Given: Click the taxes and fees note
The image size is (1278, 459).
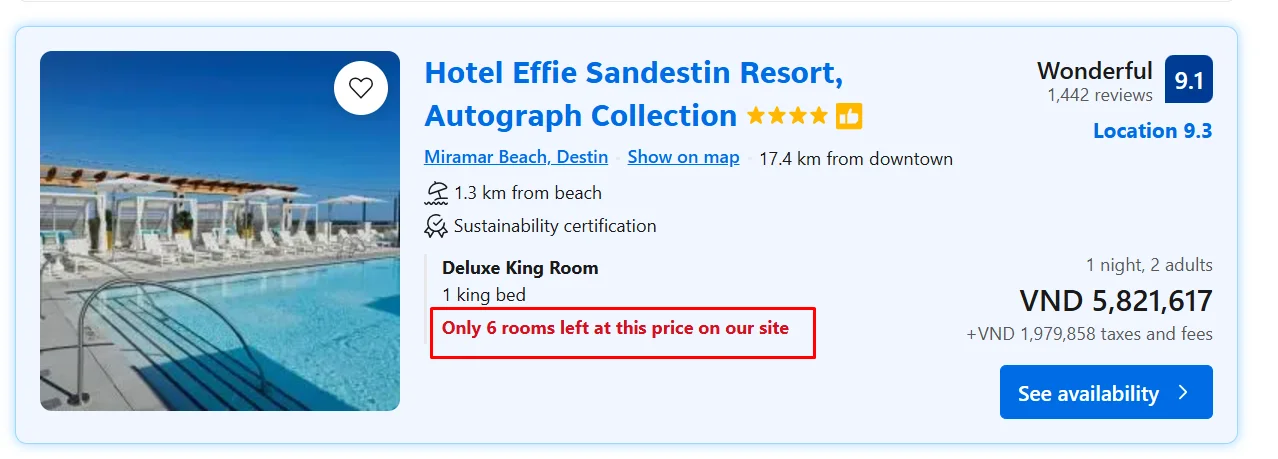Looking at the screenshot, I should click(x=1090, y=334).
